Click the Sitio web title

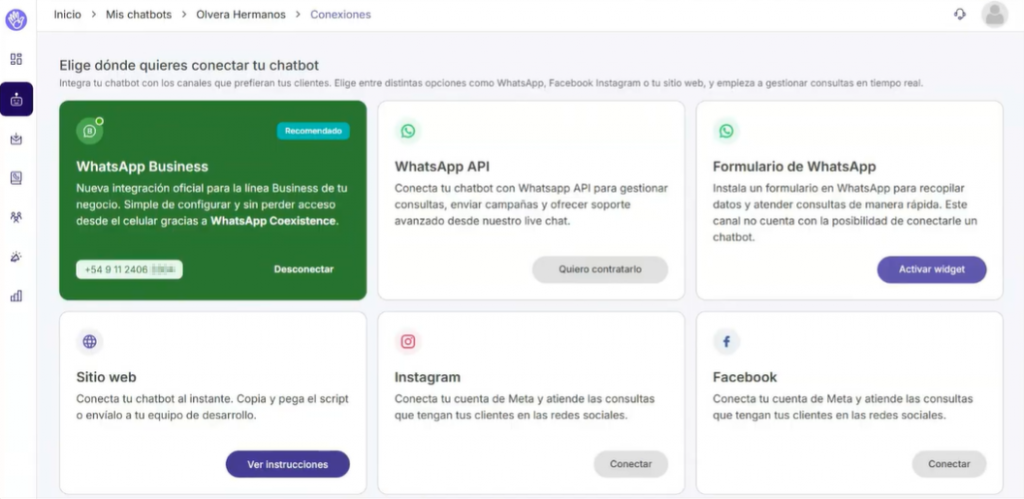click(106, 377)
